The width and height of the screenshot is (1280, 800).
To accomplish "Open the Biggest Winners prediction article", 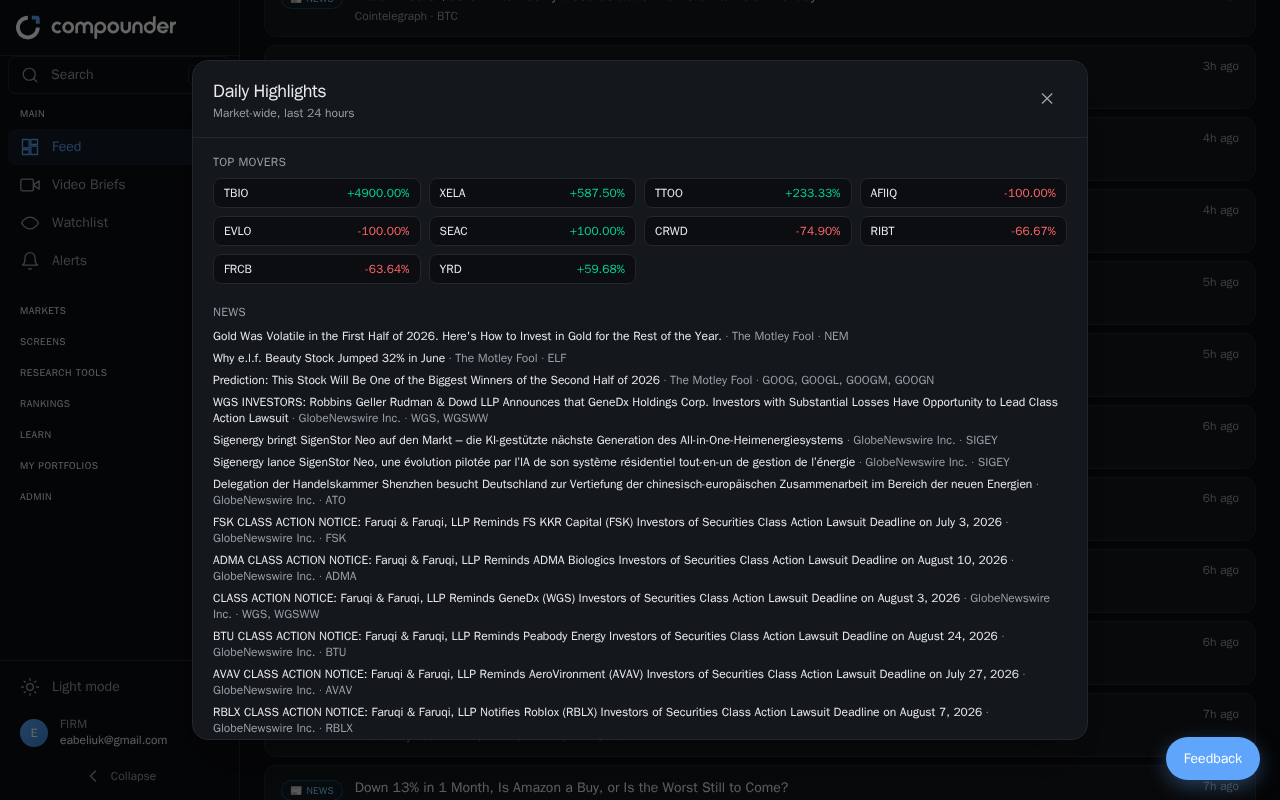I will point(436,380).
